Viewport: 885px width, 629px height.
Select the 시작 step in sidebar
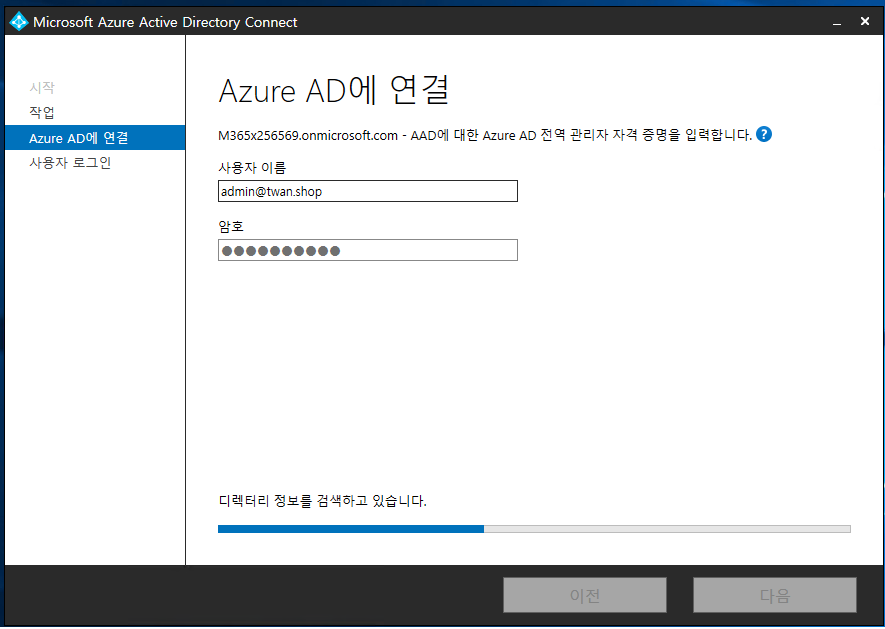tap(42, 88)
